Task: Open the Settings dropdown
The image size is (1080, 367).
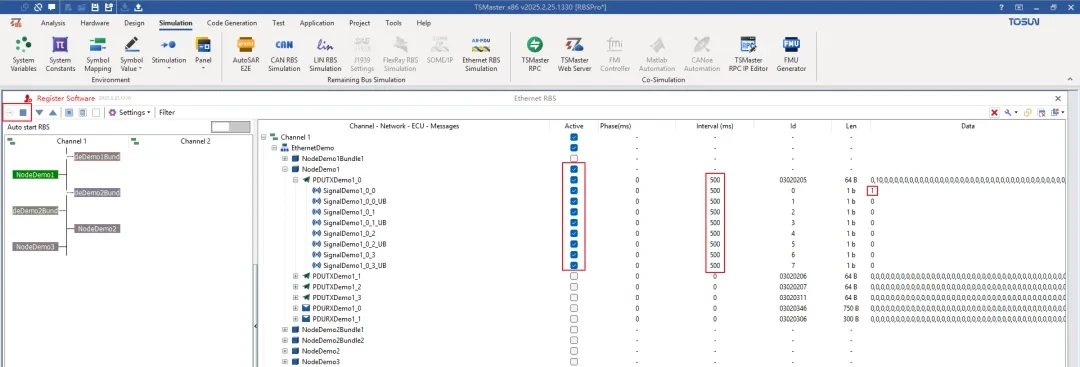Action: point(130,112)
